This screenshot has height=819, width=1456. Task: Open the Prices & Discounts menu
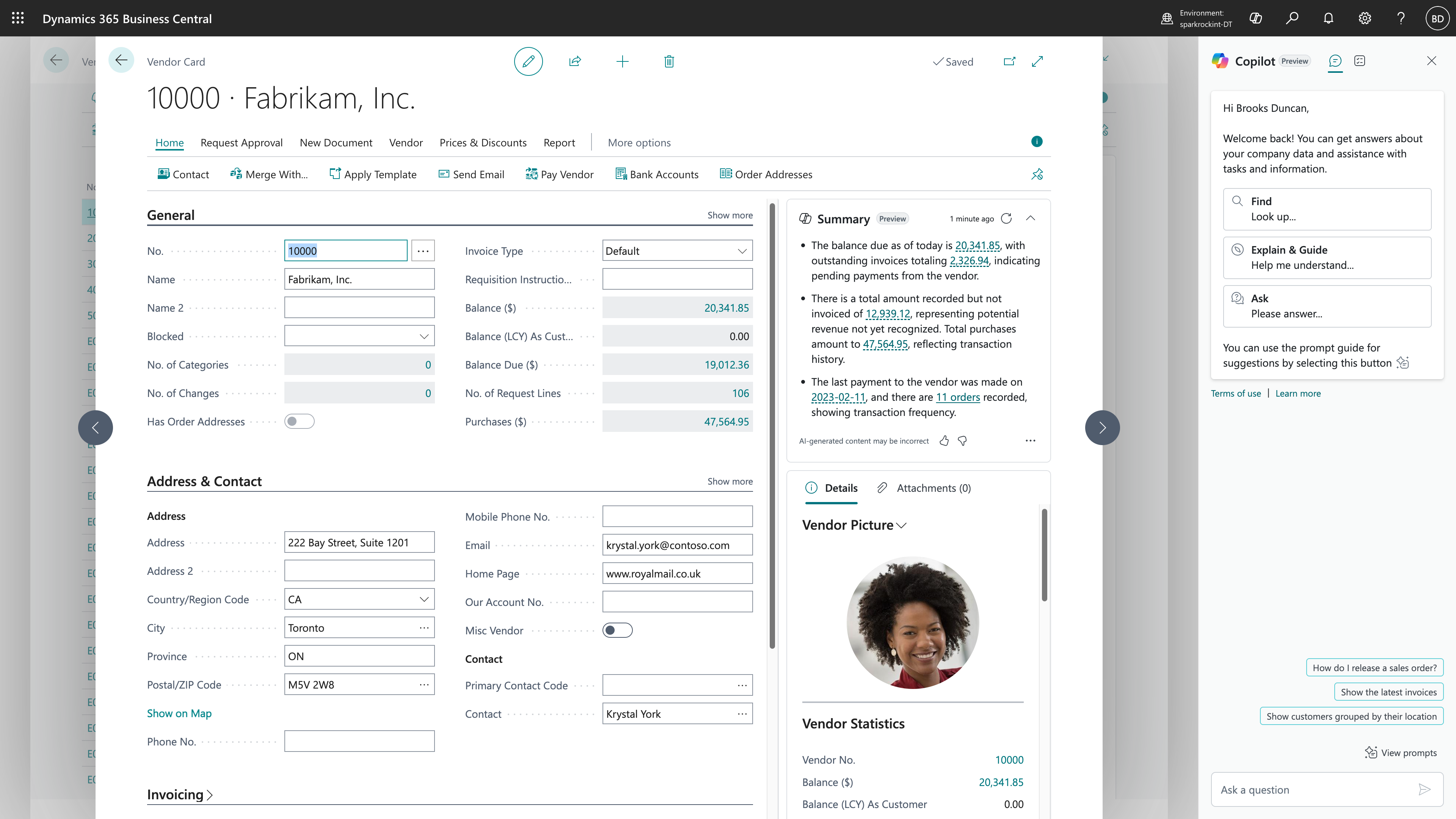(x=483, y=143)
